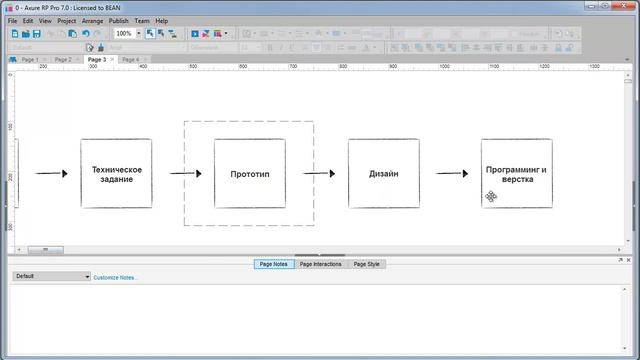Image resolution: width=640 pixels, height=360 pixels.
Task: Switch to the Page 1 tab
Action: pos(30,60)
